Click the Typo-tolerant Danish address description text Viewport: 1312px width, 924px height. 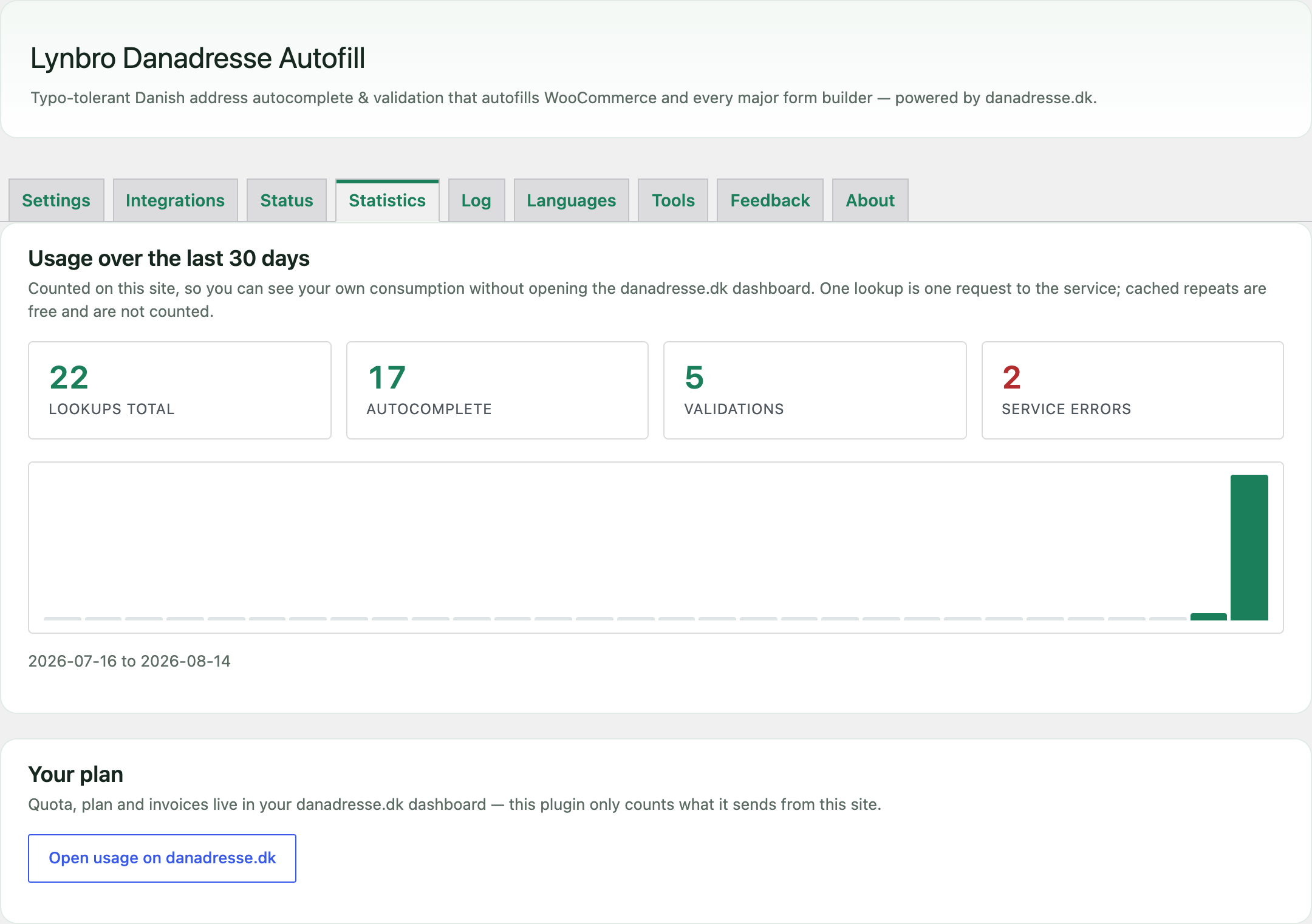click(x=564, y=98)
